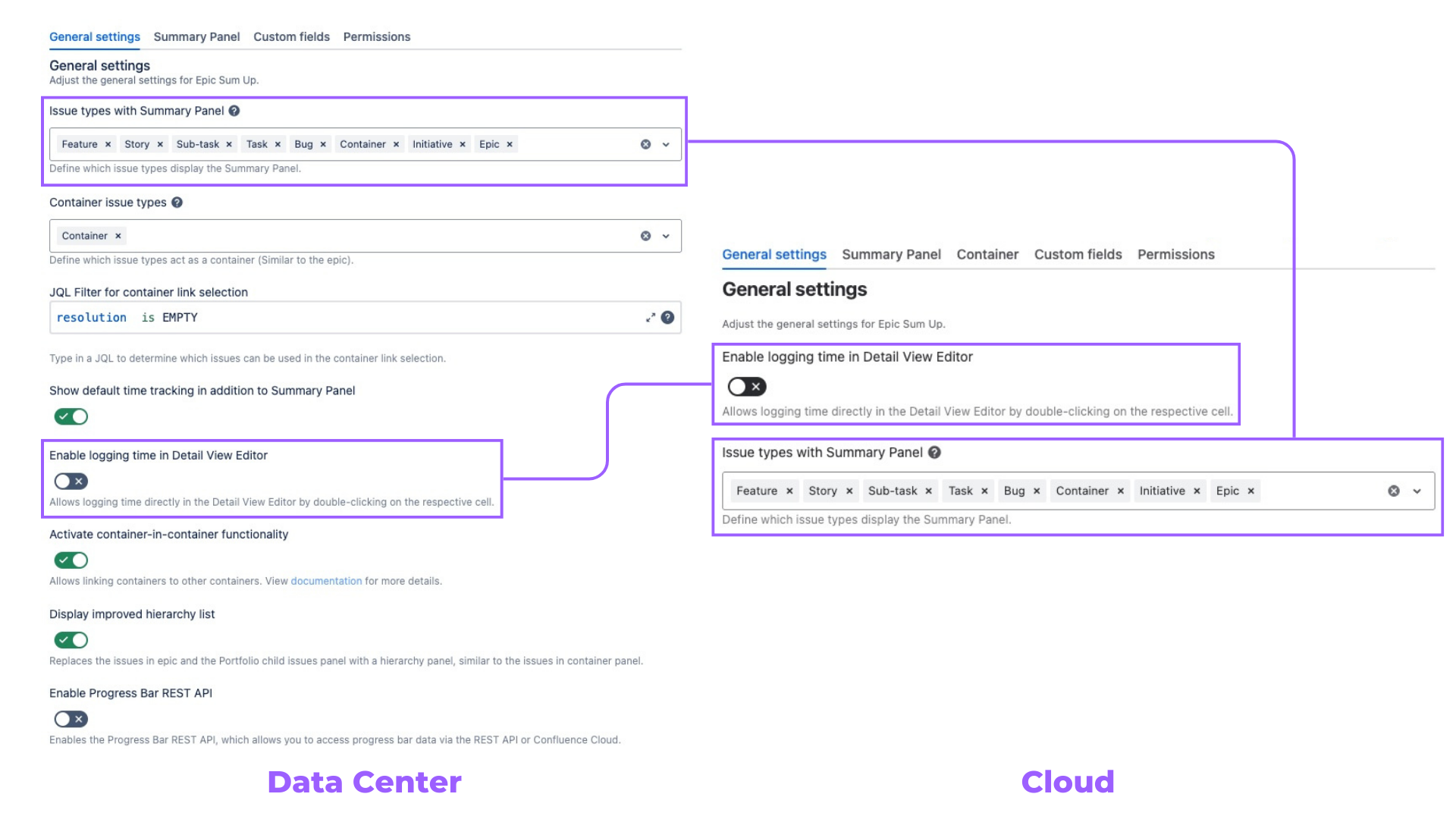
Task: Open the Container tab in Cloud settings
Action: tap(987, 255)
